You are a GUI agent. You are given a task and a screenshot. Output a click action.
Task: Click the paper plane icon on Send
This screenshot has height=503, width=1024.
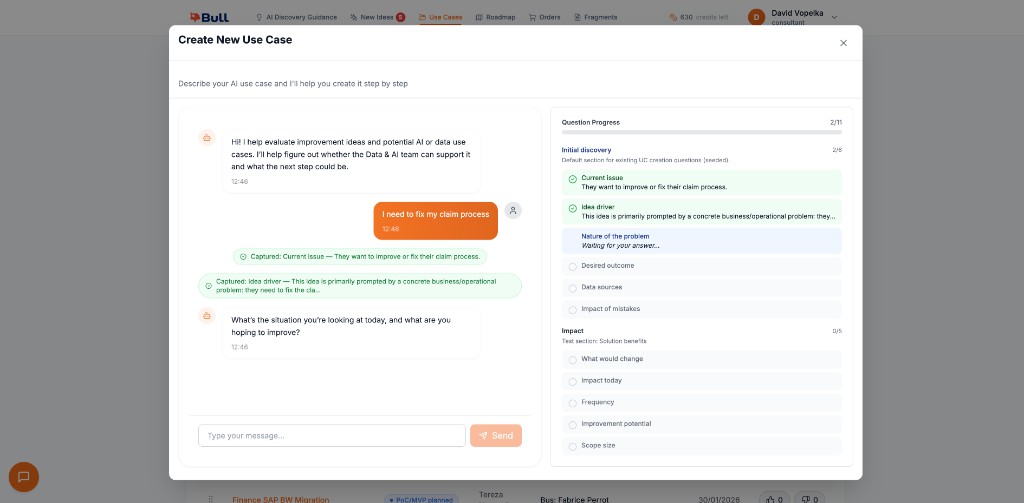click(x=483, y=436)
